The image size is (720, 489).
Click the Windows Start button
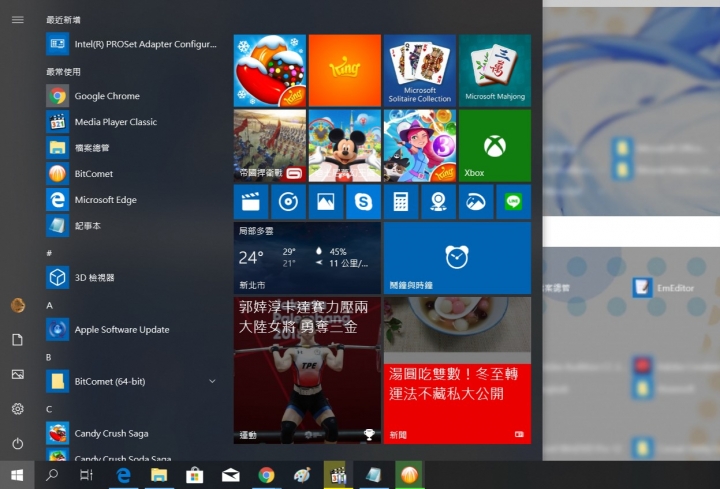17,475
